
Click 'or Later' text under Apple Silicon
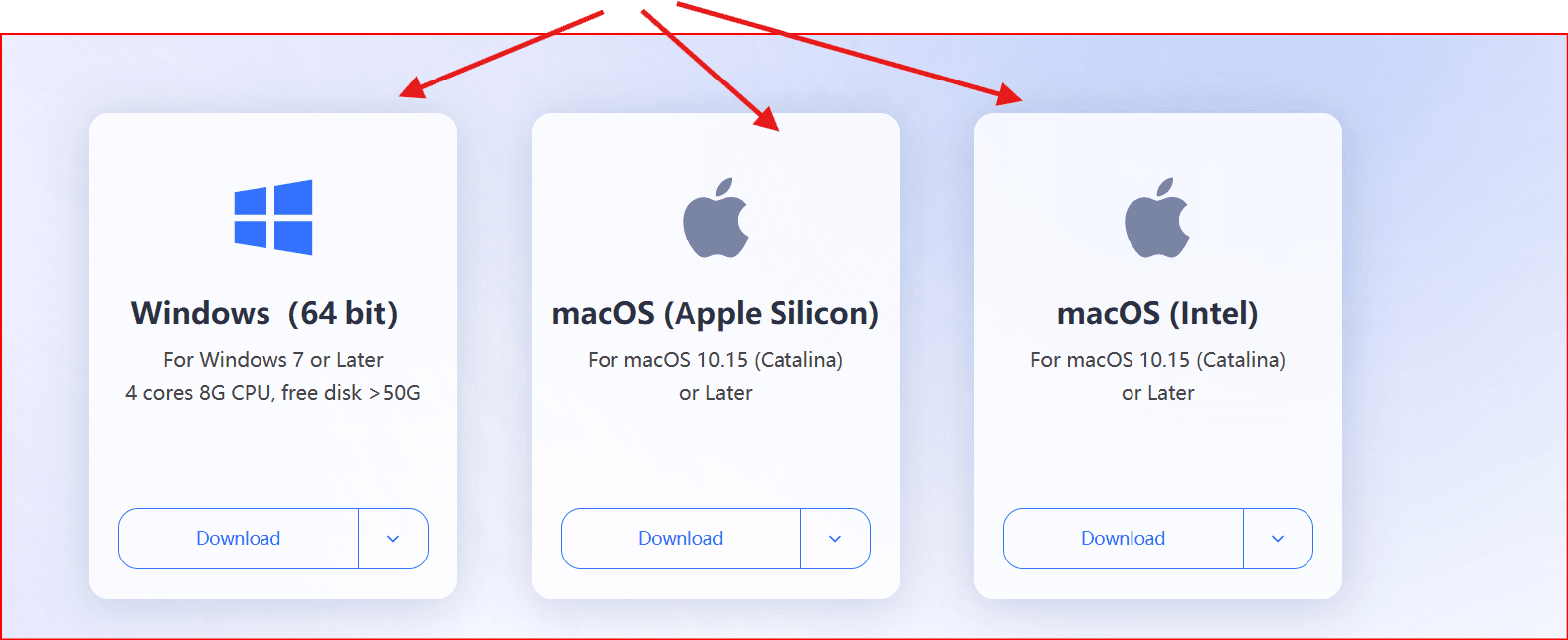coord(716,393)
